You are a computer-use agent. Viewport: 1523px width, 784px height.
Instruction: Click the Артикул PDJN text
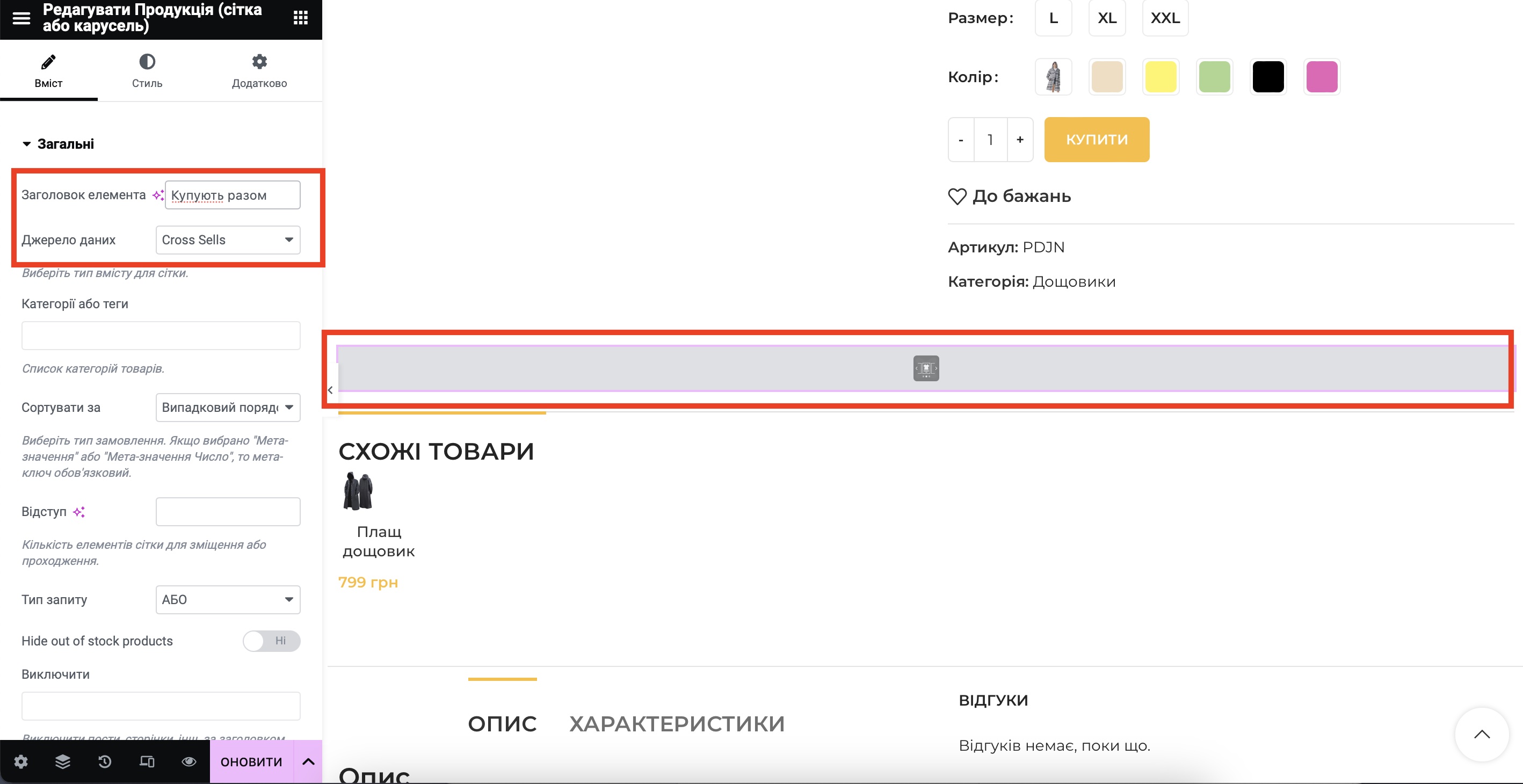click(x=1006, y=248)
